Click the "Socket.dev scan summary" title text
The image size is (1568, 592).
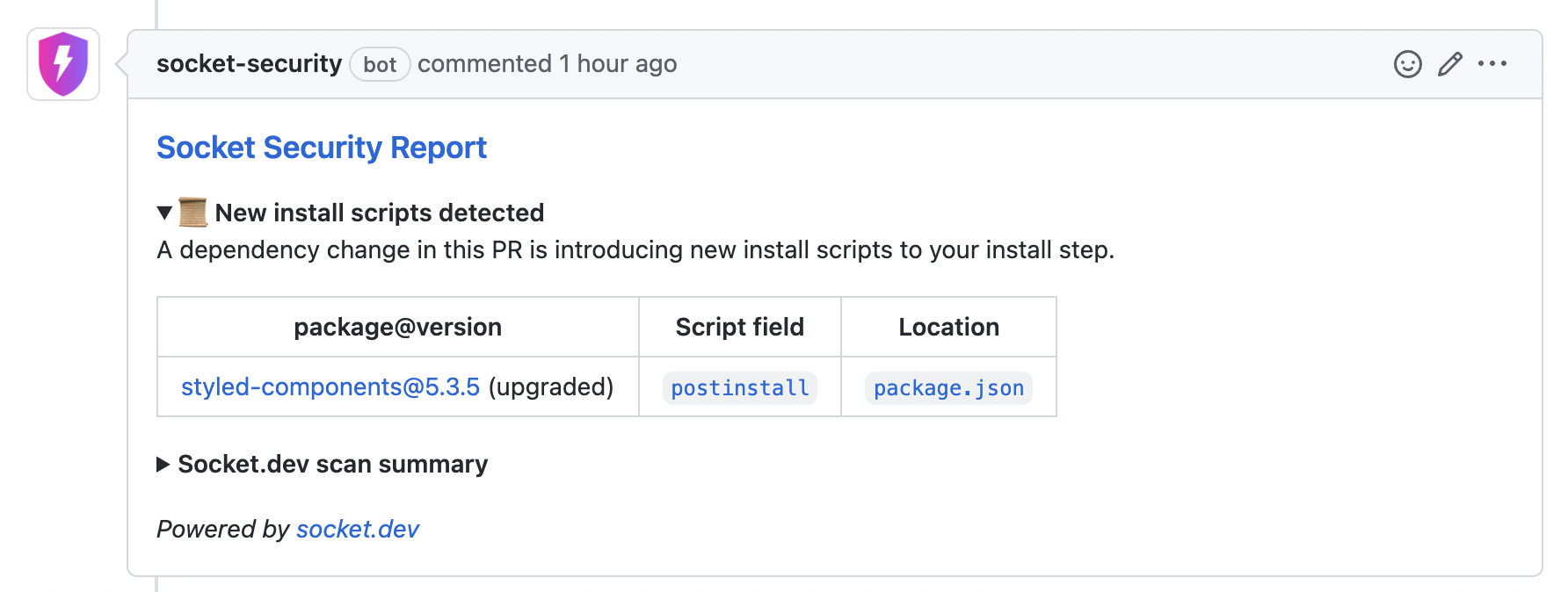(x=332, y=465)
